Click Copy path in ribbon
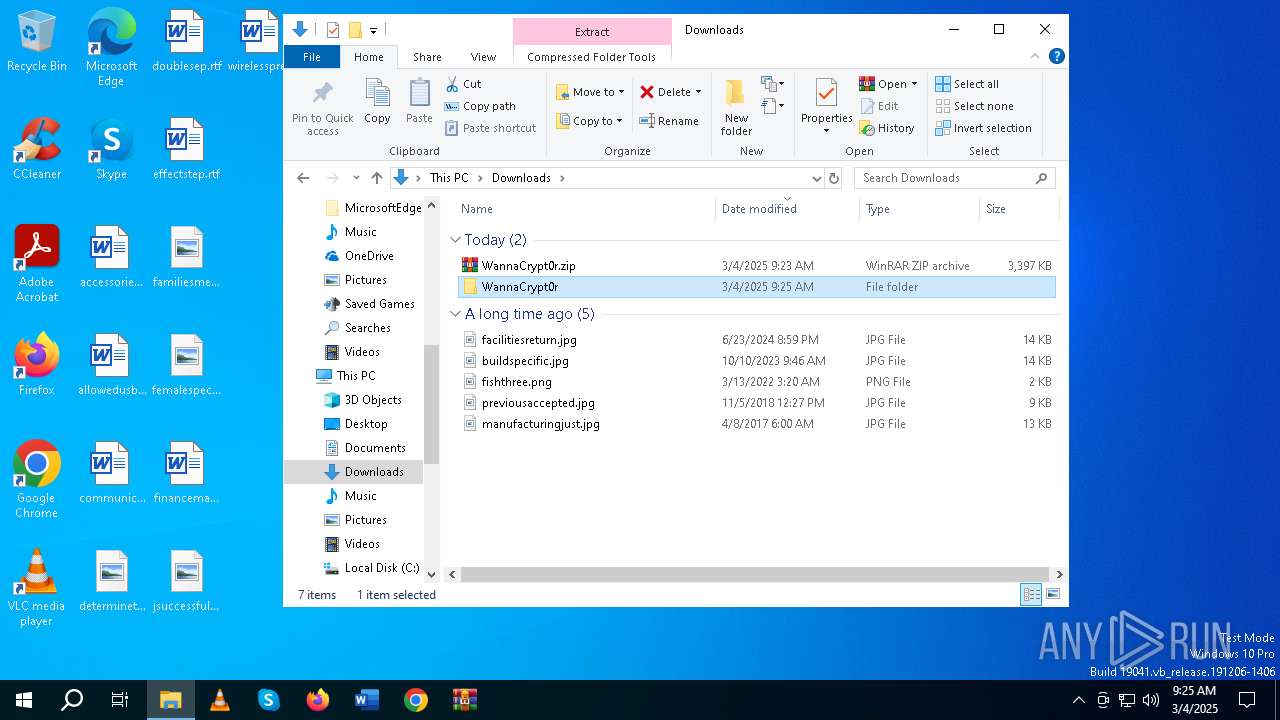Screen dimensions: 1280x720 click(480, 106)
